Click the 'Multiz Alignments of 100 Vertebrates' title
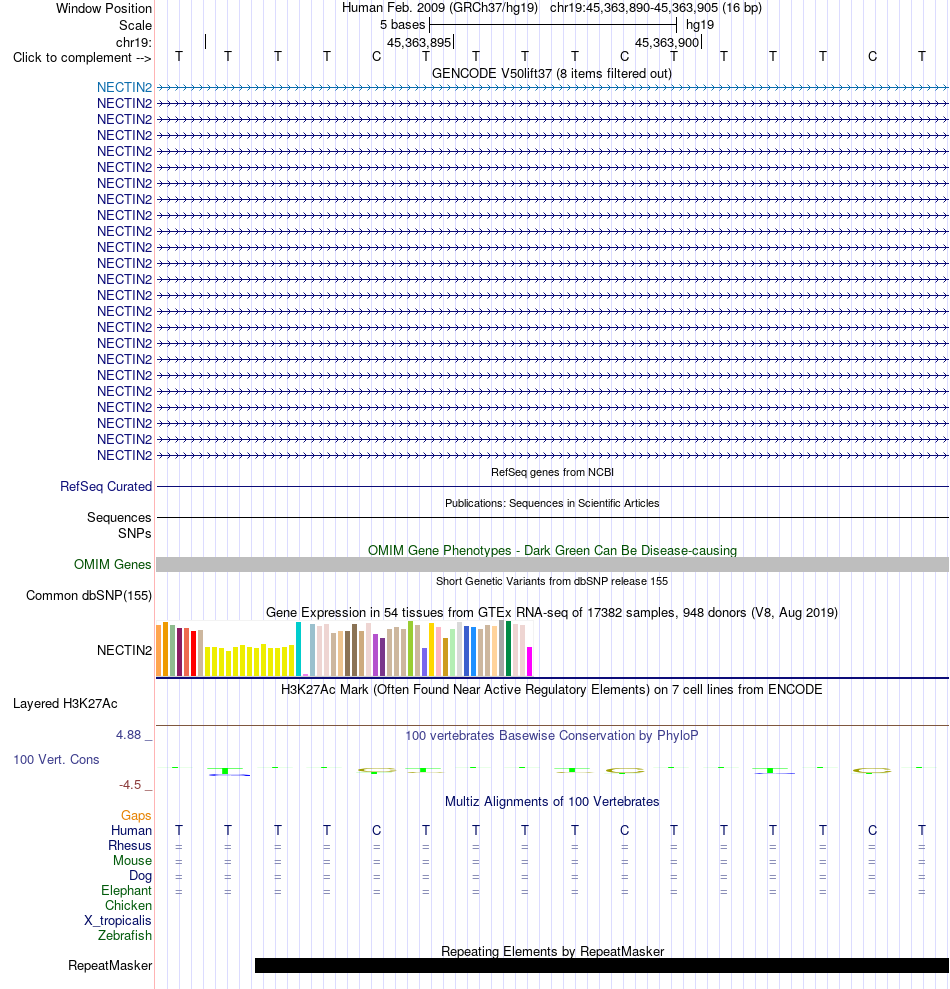Viewport: 950px width, 989px height. tap(552, 801)
